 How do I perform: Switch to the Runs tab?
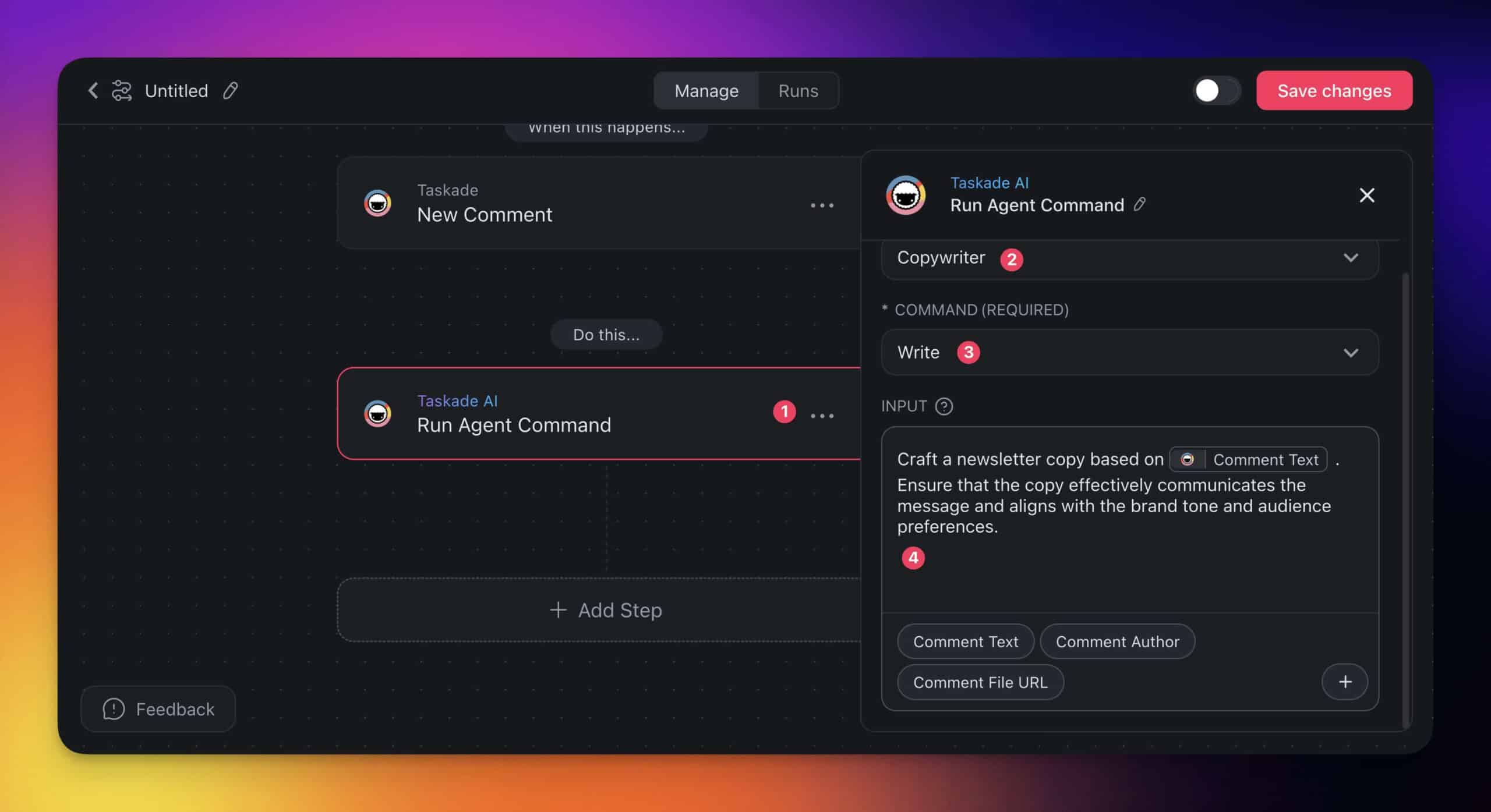click(x=798, y=91)
